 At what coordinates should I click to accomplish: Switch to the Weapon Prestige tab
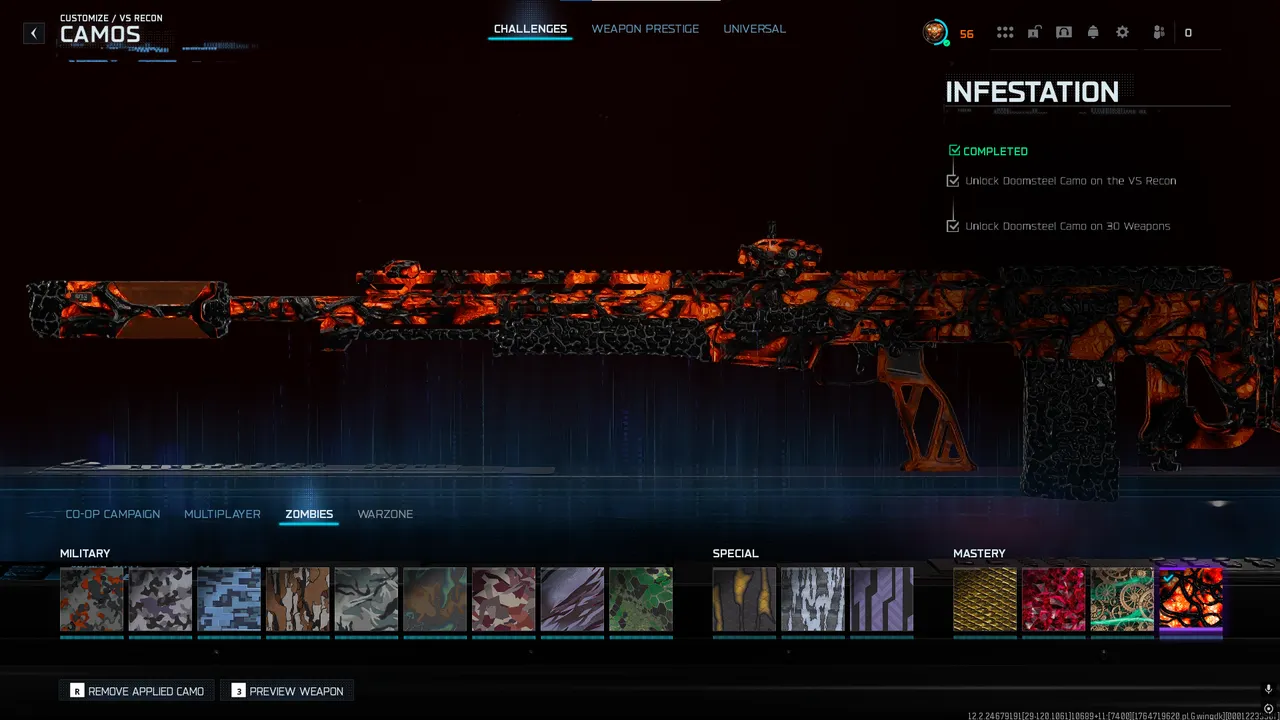click(x=645, y=29)
